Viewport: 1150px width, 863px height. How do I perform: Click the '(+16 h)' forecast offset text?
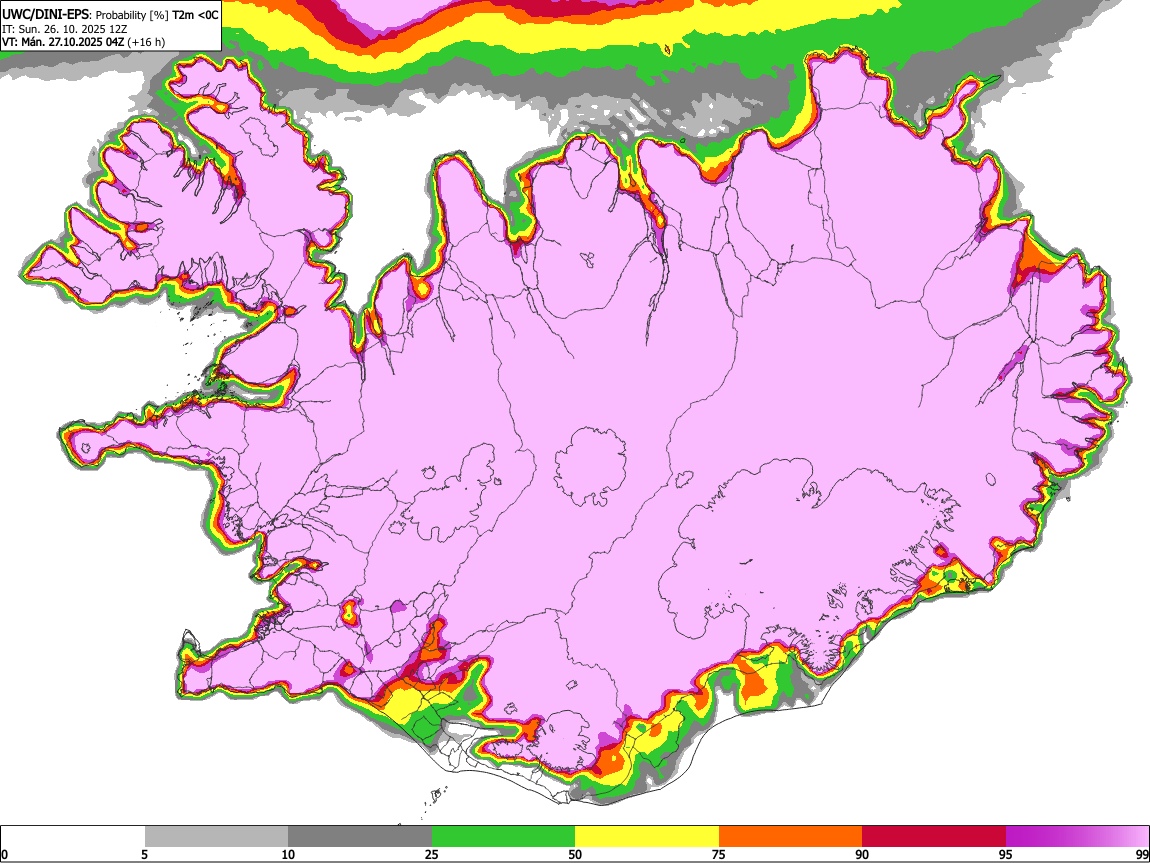pos(146,42)
